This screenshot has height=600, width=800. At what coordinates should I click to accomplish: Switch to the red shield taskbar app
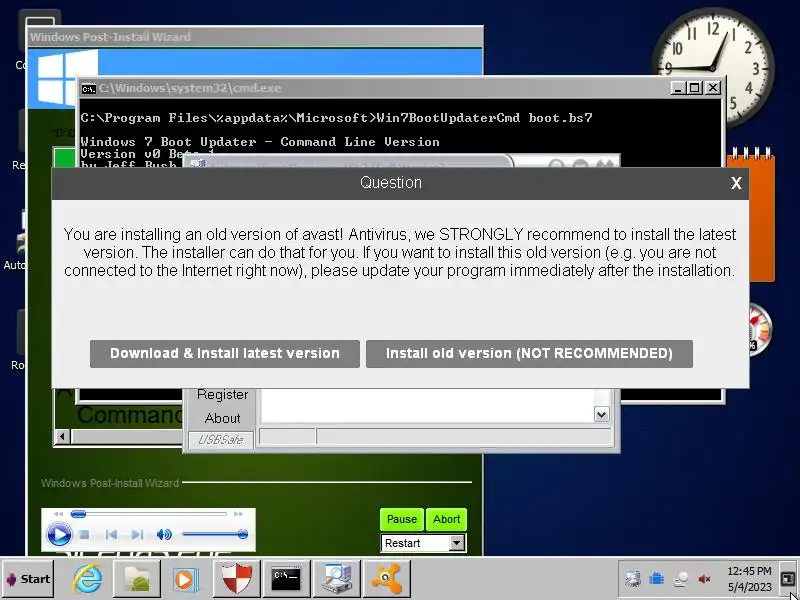click(236, 579)
